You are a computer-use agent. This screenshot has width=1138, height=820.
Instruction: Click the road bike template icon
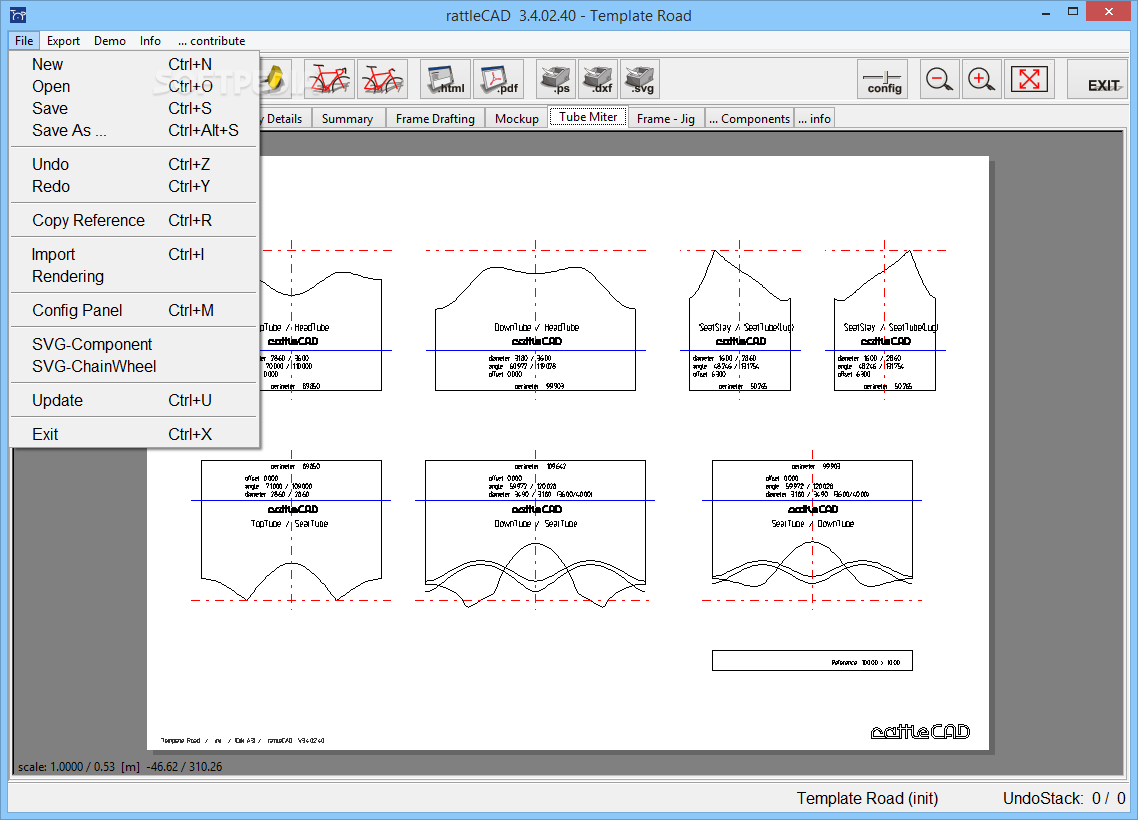329,79
